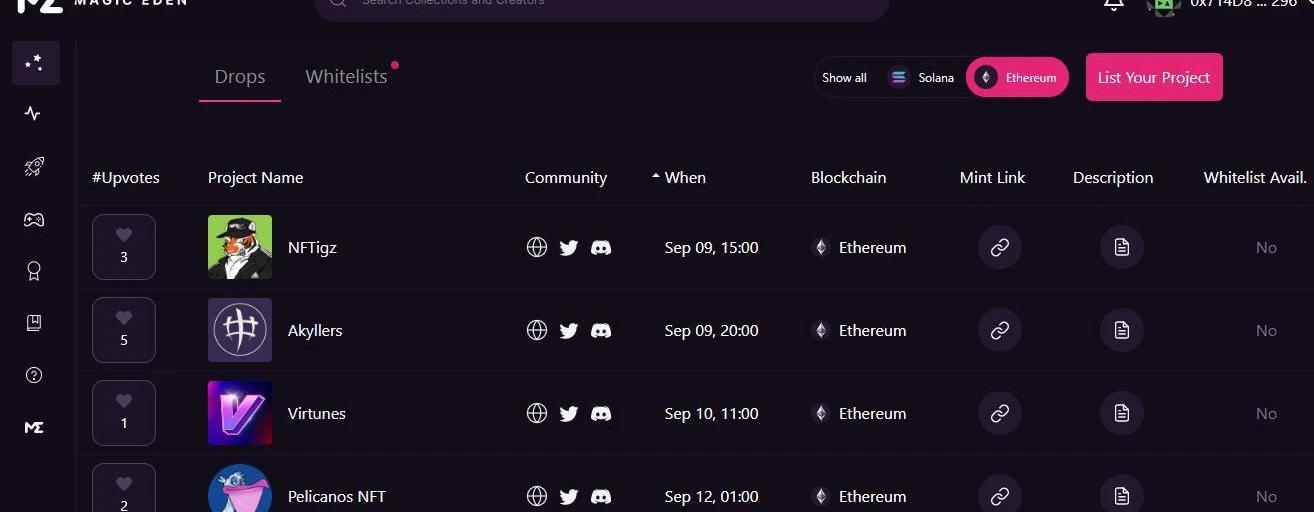The height and width of the screenshot is (512, 1314).
Task: Open Akyllers Twitter page
Action: pyautogui.click(x=569, y=331)
